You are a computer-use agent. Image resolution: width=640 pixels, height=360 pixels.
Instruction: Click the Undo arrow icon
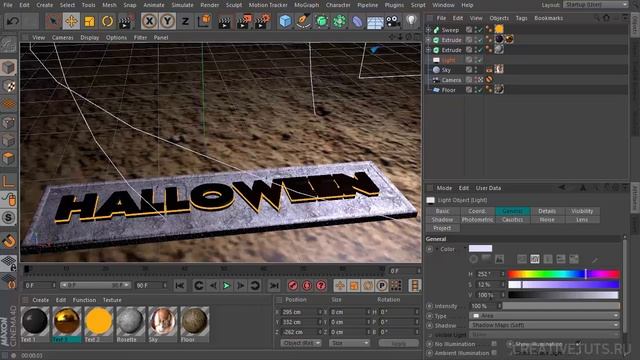[12, 21]
